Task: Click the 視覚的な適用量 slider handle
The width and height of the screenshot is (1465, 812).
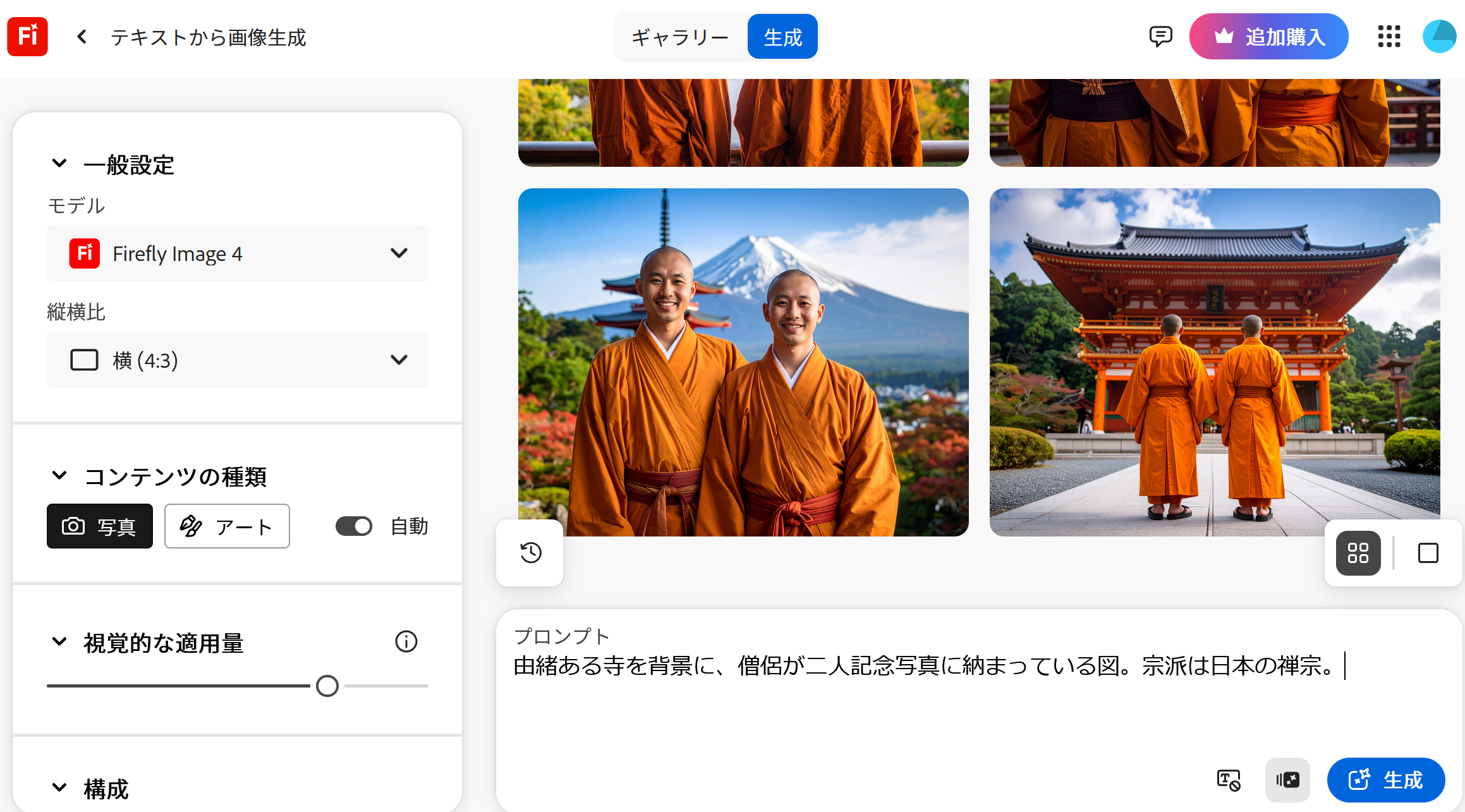Action: point(327,686)
